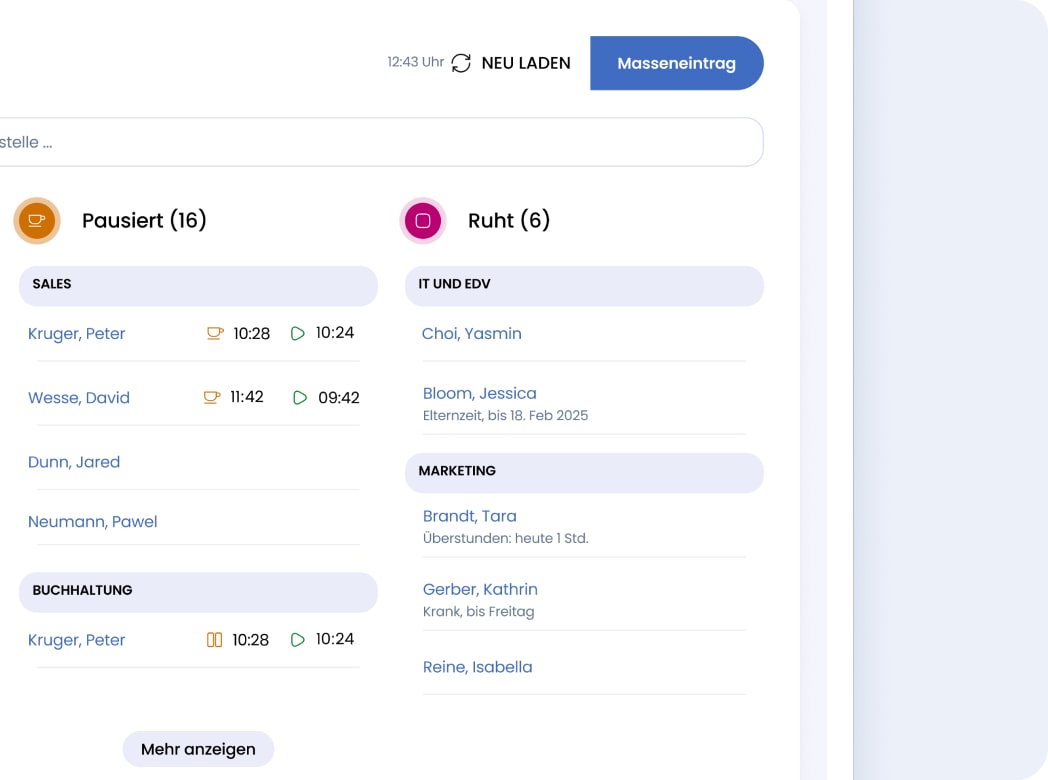Open the Masseneintrag button

coord(676,63)
